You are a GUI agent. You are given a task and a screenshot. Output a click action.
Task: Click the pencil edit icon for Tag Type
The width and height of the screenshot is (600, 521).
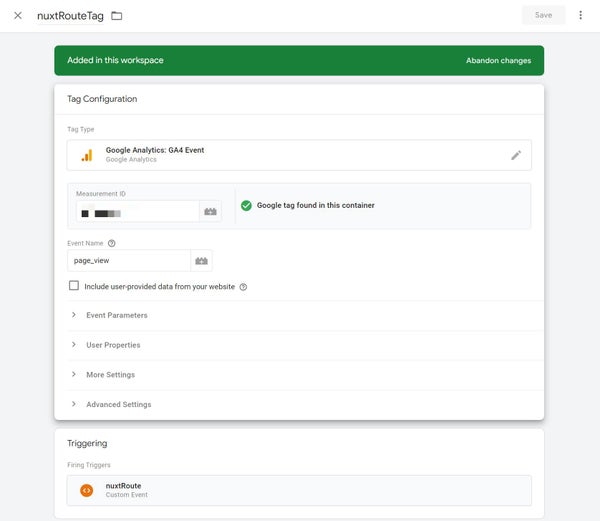pos(516,155)
